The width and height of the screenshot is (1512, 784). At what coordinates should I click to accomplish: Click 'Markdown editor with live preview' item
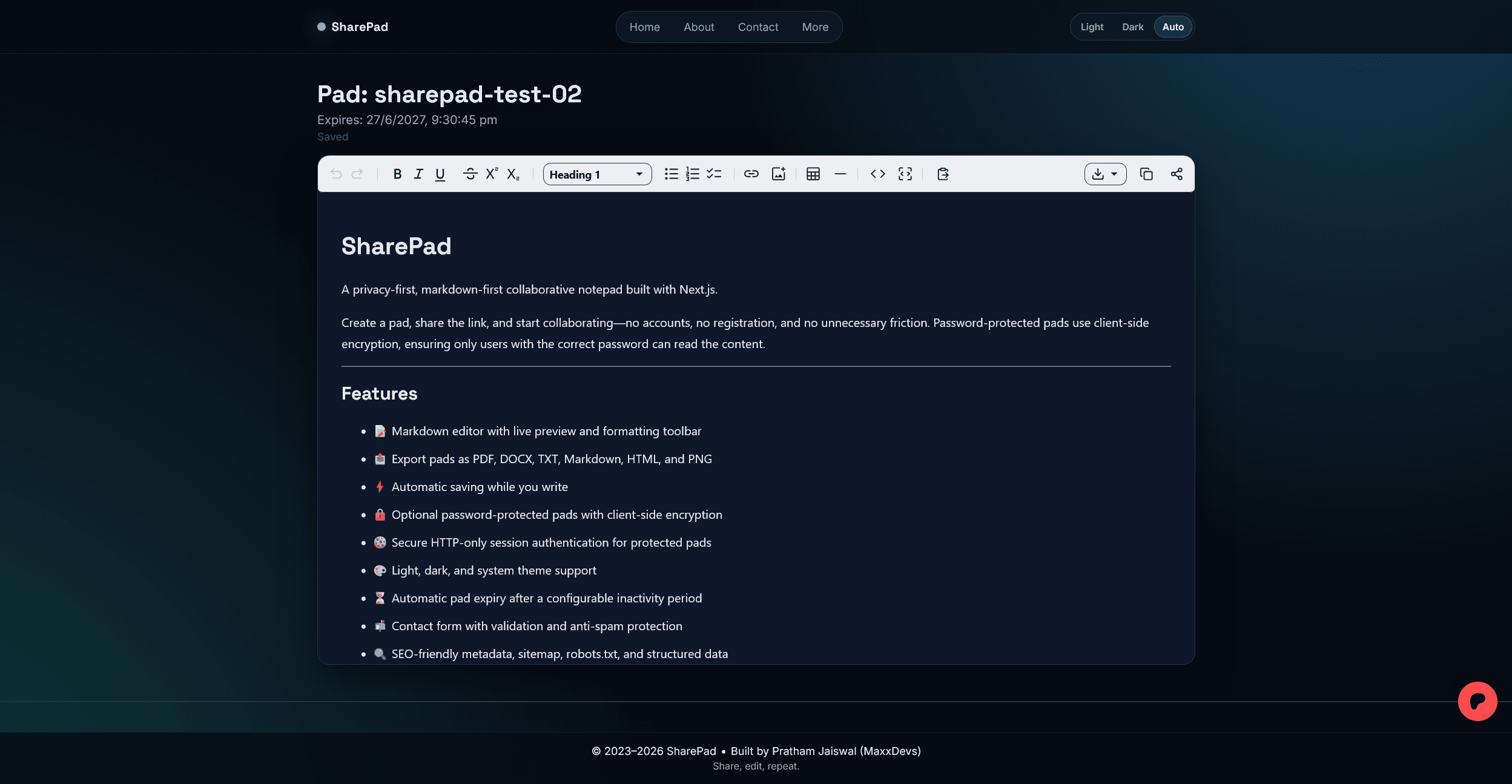click(546, 432)
